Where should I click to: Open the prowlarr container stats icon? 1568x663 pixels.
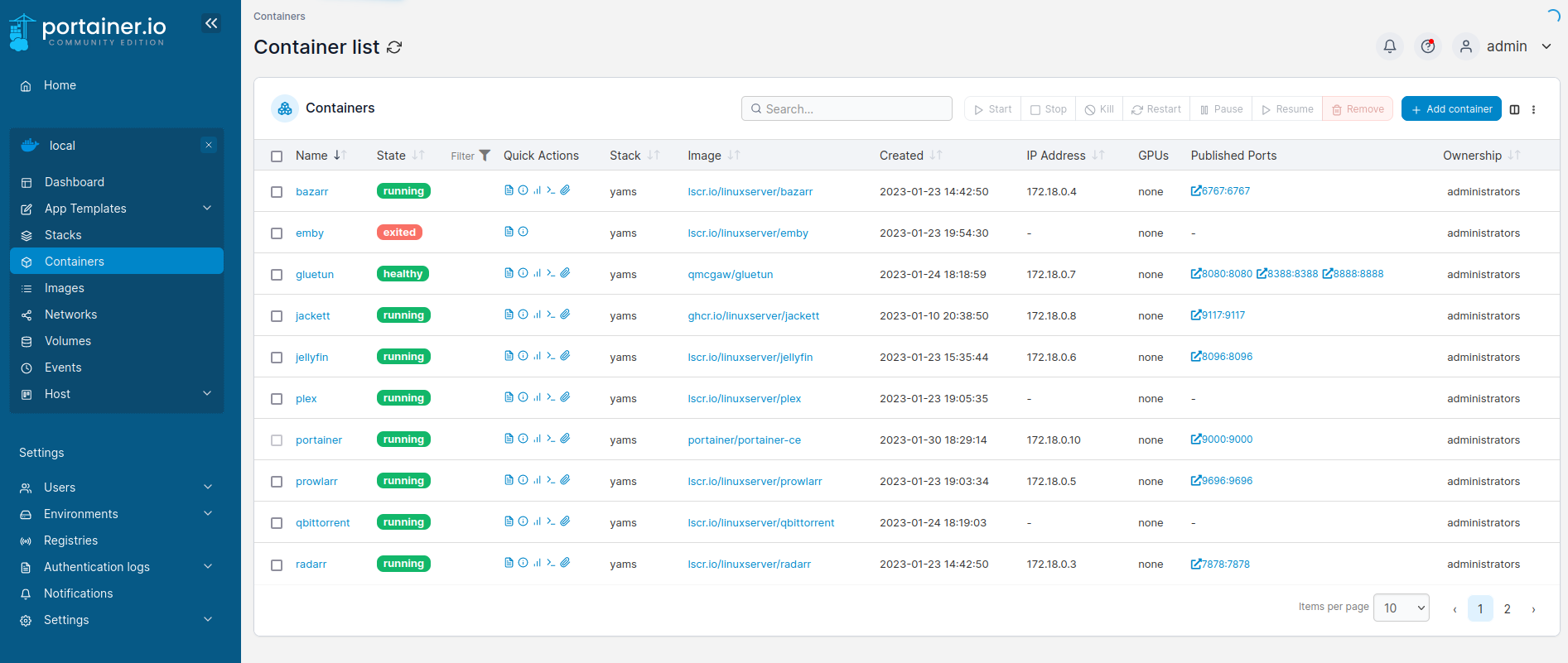tap(537, 480)
